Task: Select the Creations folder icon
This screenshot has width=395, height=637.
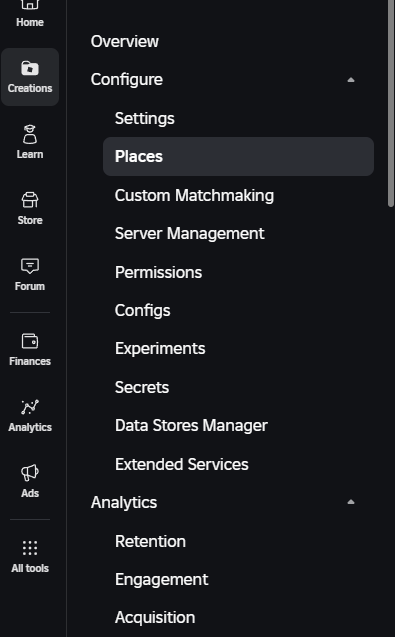Action: (30, 68)
